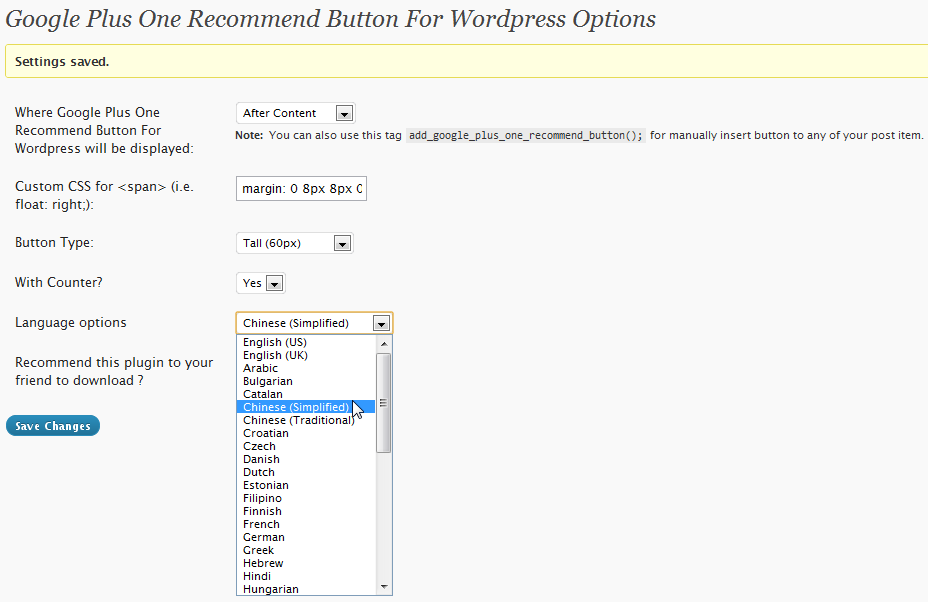
Task: Click the Save Changes button
Action: pyautogui.click(x=53, y=426)
